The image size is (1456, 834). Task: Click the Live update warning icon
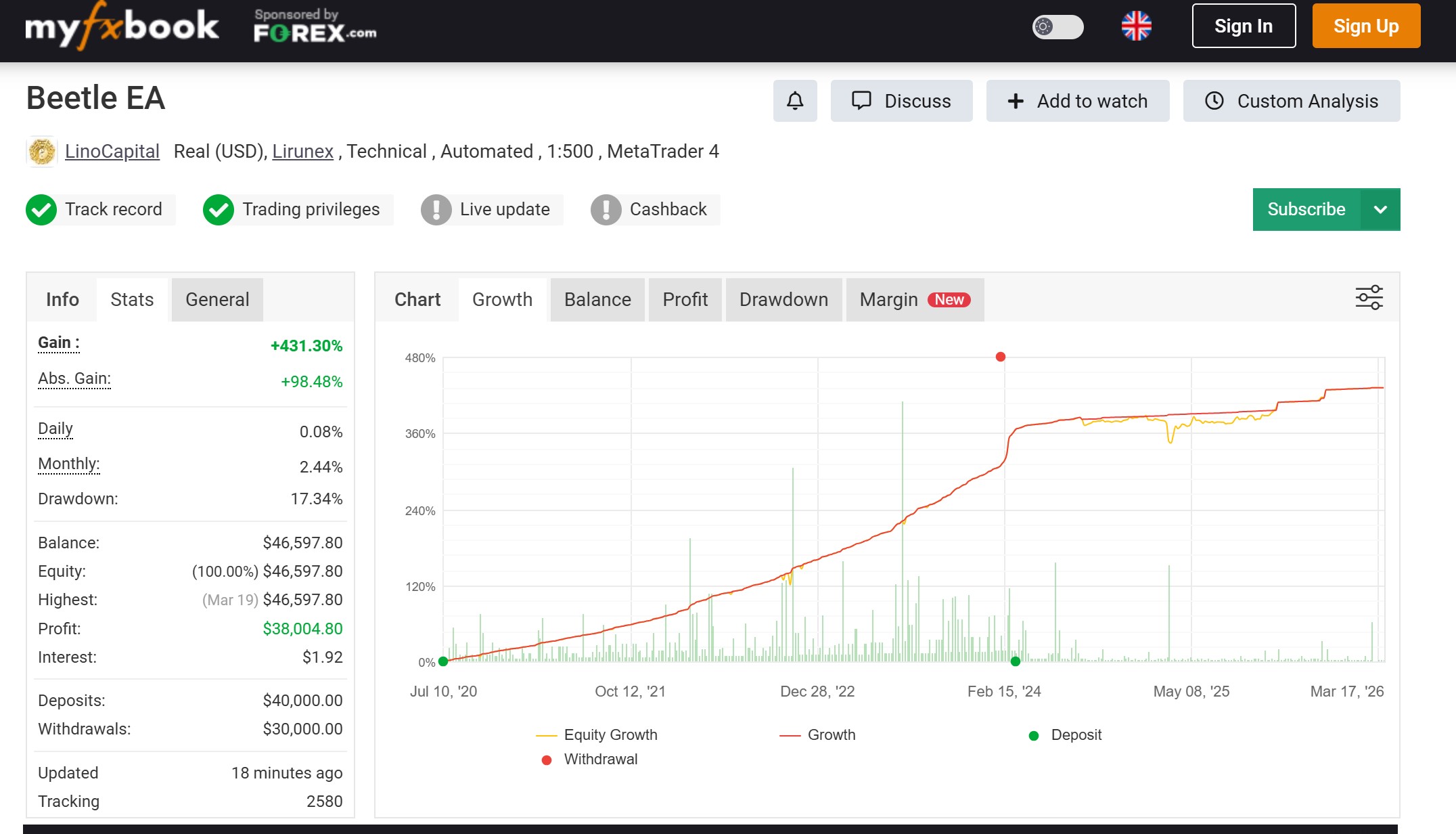click(436, 210)
